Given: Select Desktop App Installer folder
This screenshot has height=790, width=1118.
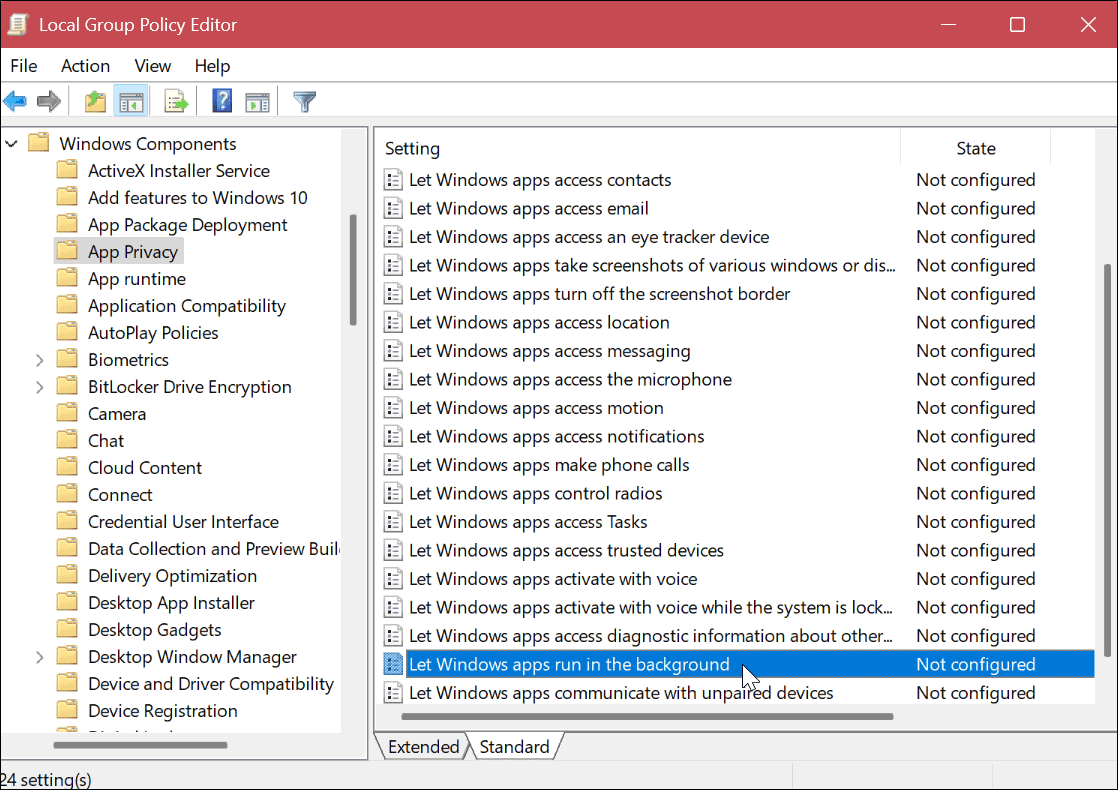Looking at the screenshot, I should (171, 602).
